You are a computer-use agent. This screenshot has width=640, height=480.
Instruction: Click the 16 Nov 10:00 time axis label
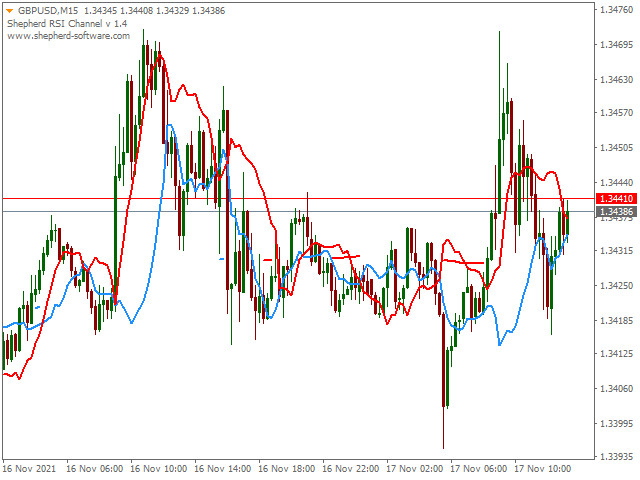pos(159,469)
